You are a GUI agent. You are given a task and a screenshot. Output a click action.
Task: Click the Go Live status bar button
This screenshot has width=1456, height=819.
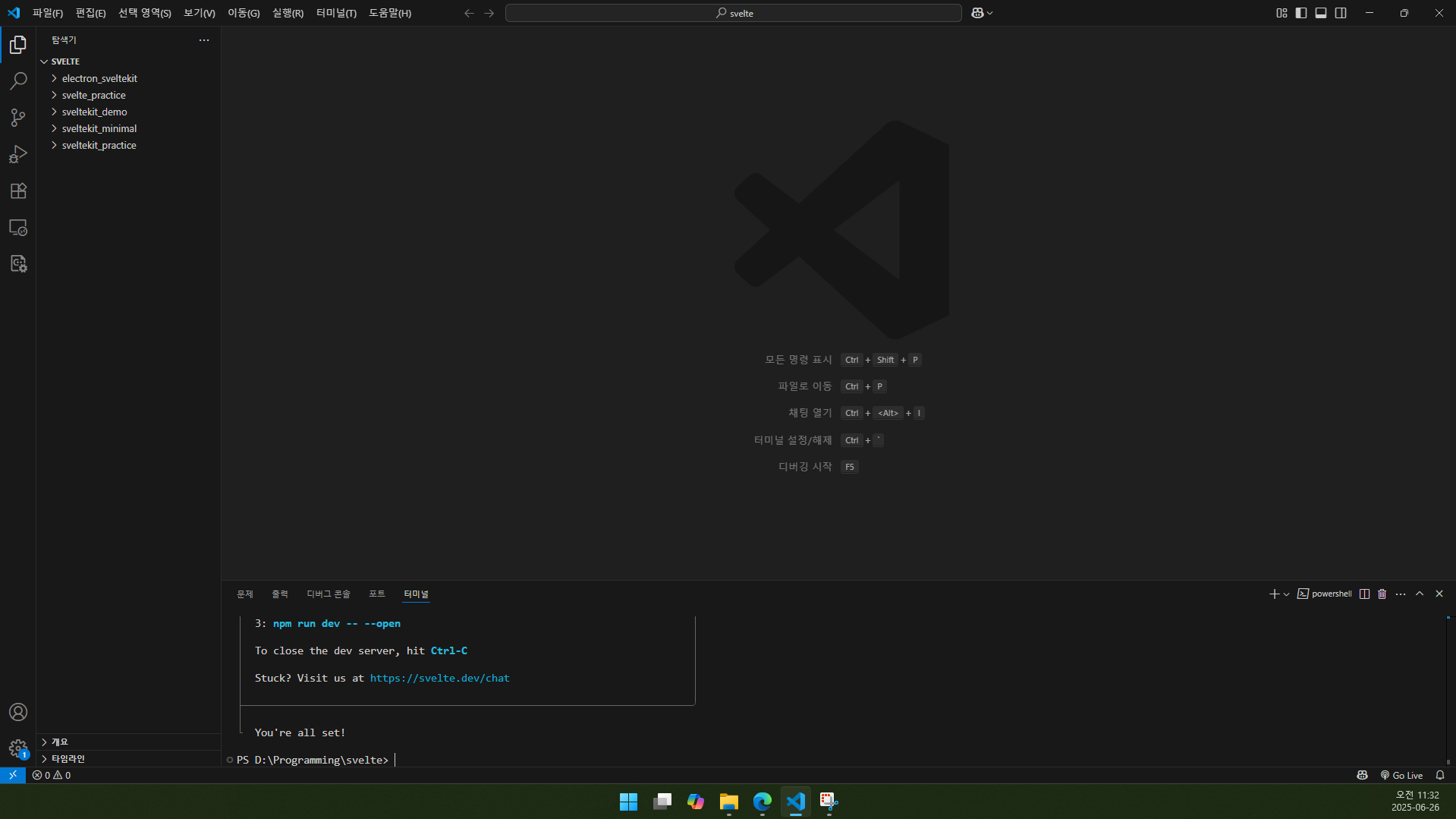(x=1401, y=775)
